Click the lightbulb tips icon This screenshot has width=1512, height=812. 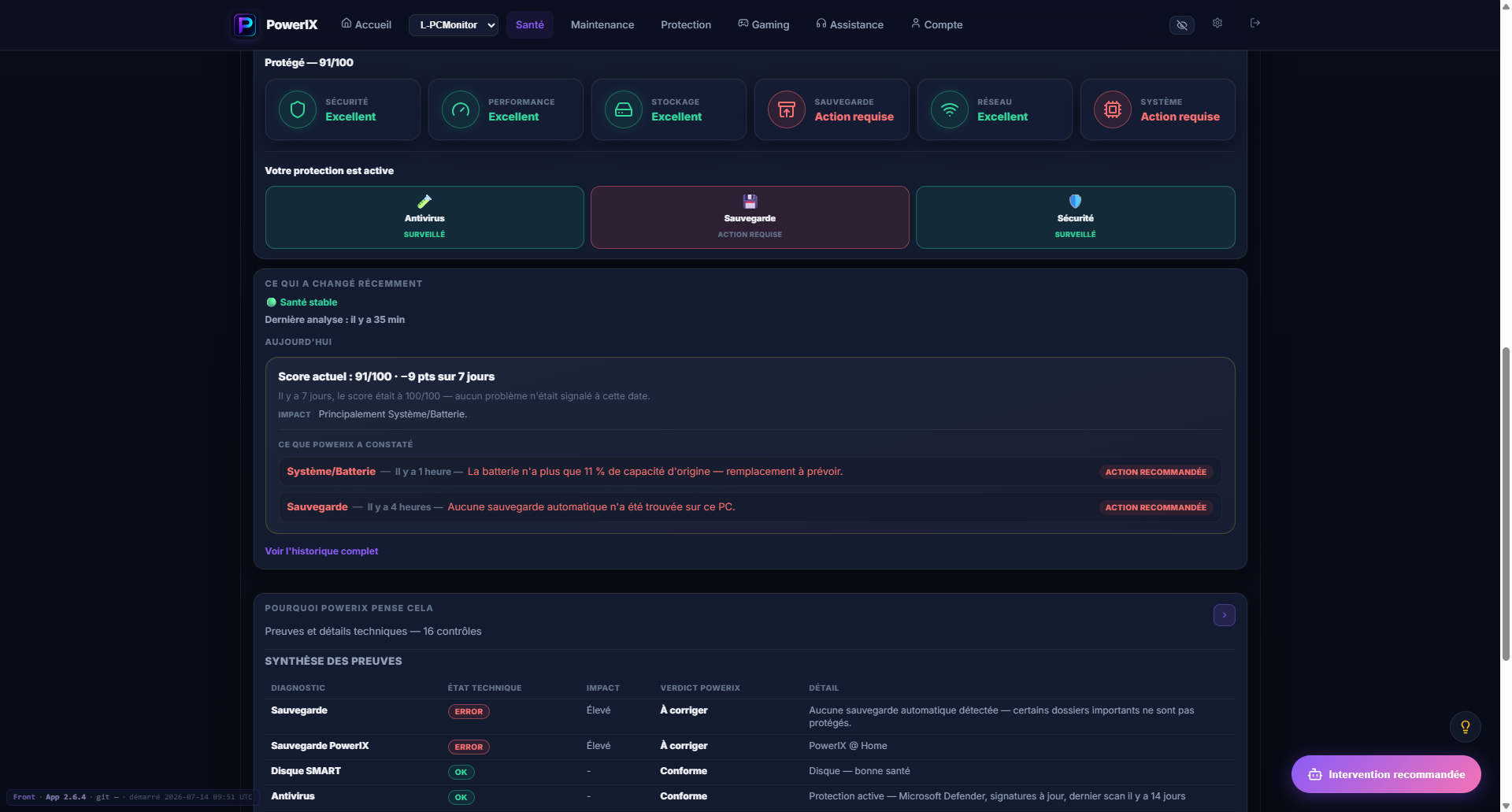1465,727
